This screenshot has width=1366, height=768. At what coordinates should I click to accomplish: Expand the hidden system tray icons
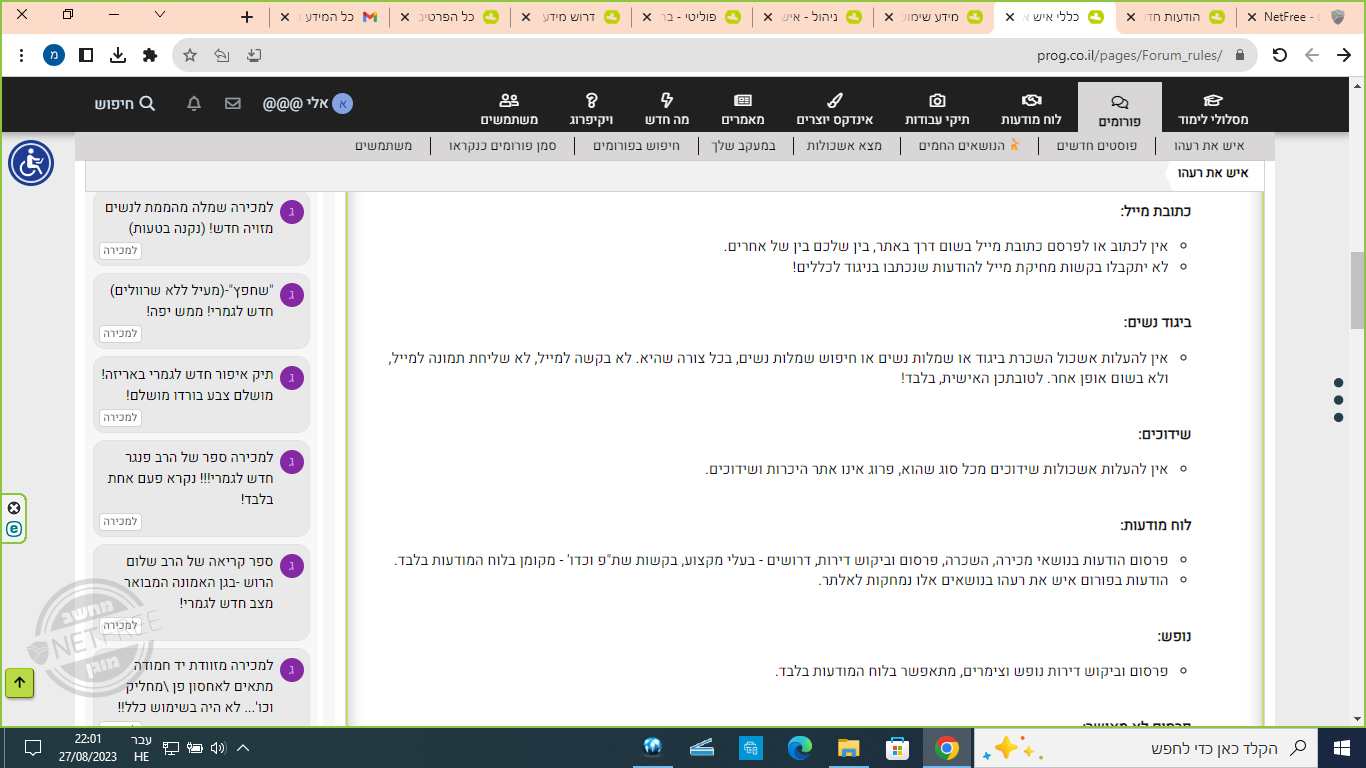tap(243, 747)
